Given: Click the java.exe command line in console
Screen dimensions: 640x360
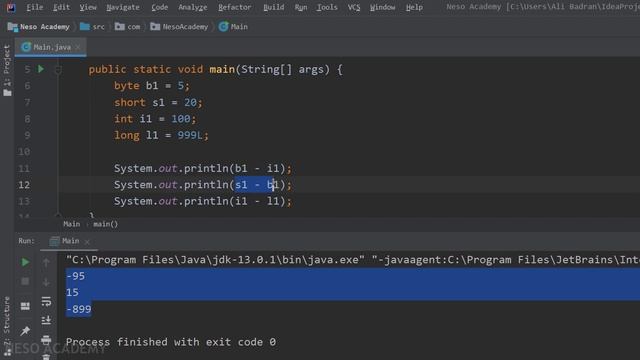Looking at the screenshot, I should click(x=353, y=260).
